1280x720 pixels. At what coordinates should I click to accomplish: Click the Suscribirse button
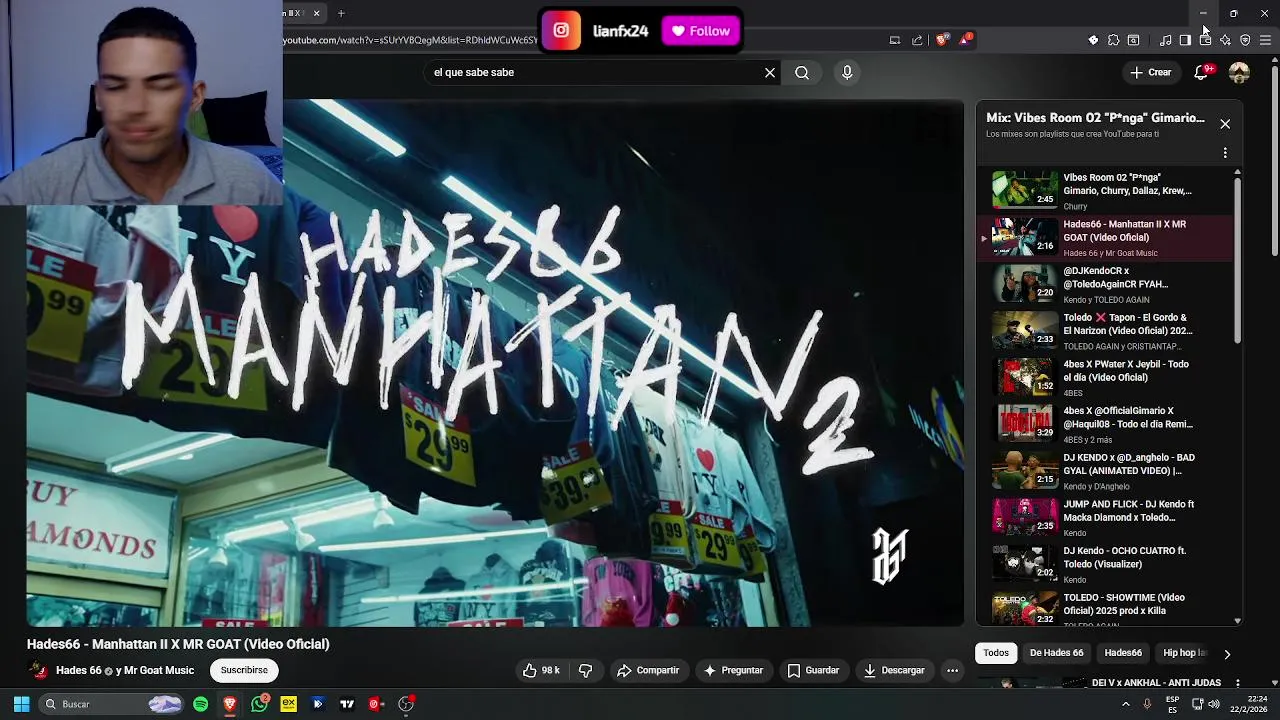pyautogui.click(x=244, y=670)
